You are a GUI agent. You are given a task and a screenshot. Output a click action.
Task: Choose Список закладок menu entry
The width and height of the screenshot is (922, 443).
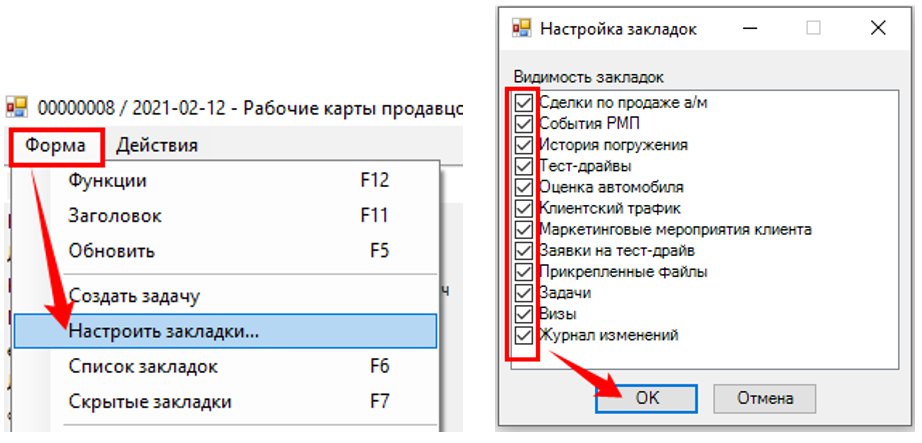[143, 366]
